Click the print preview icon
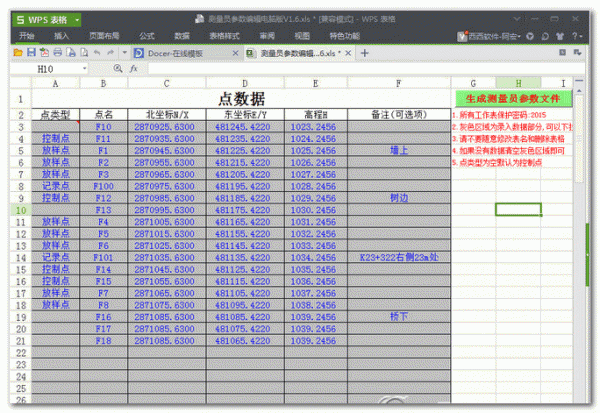Screen dimensions: 600x413 (x=71, y=53)
